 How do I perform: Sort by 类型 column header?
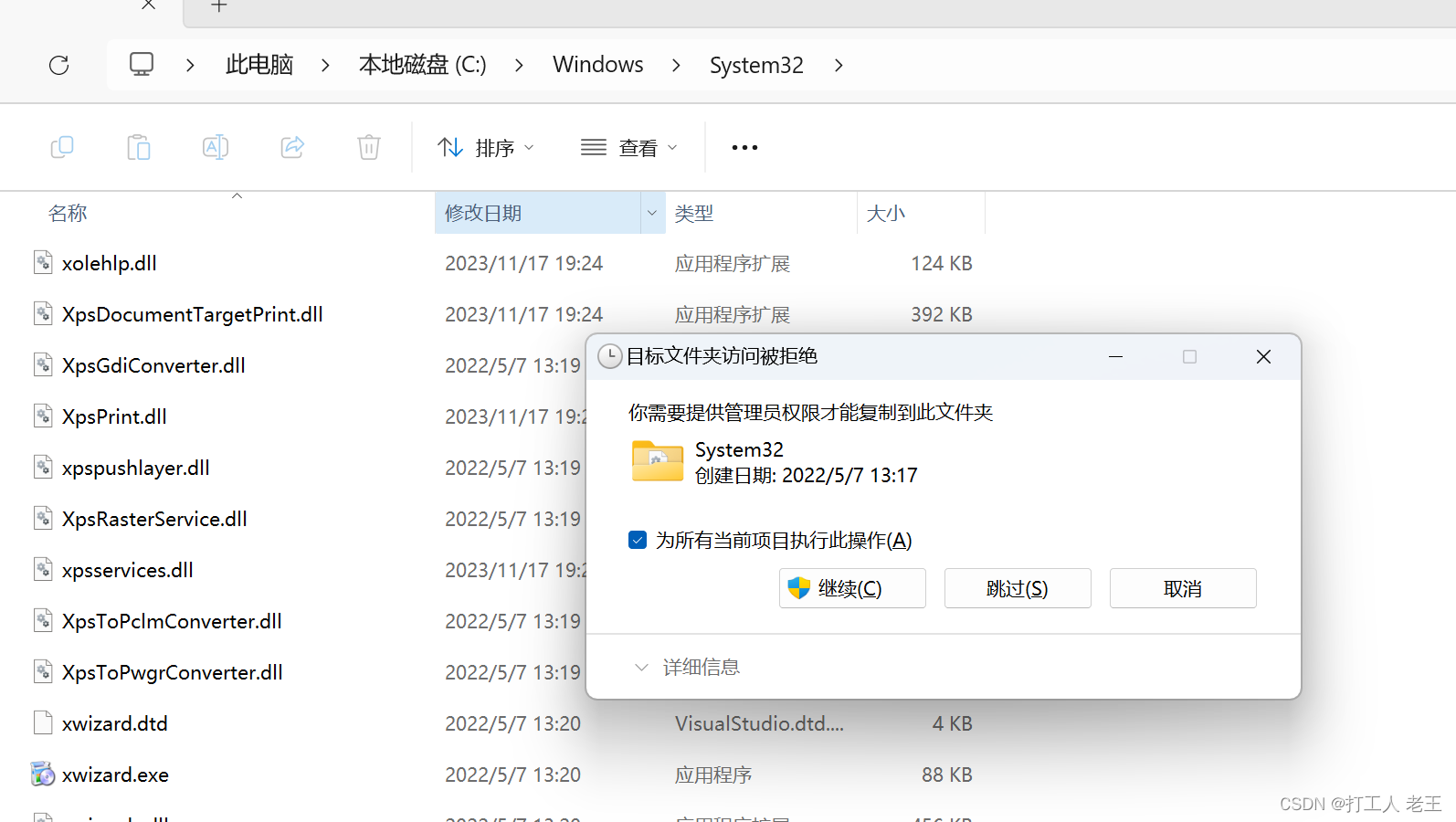point(694,213)
